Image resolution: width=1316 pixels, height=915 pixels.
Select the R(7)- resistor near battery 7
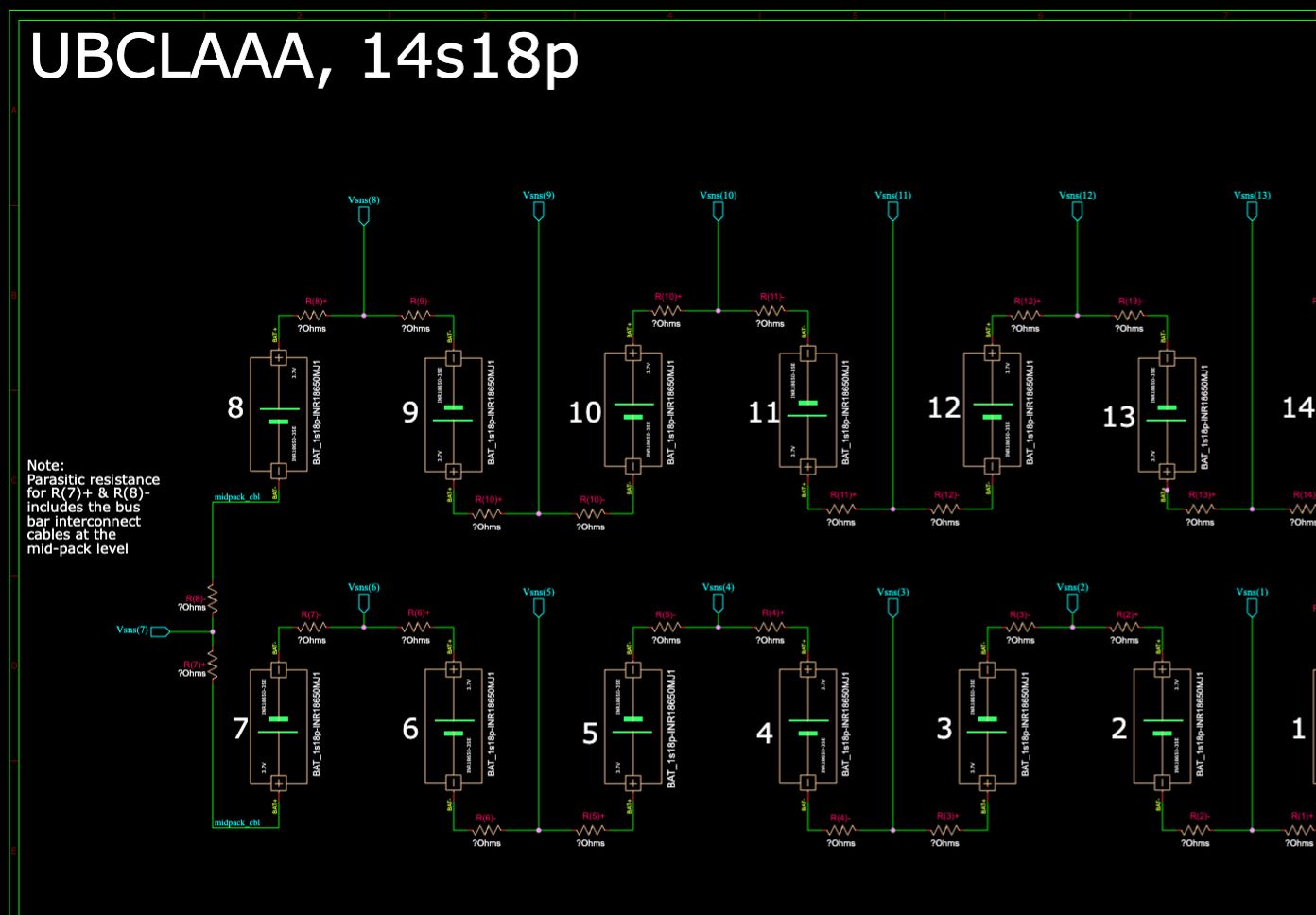click(x=312, y=627)
